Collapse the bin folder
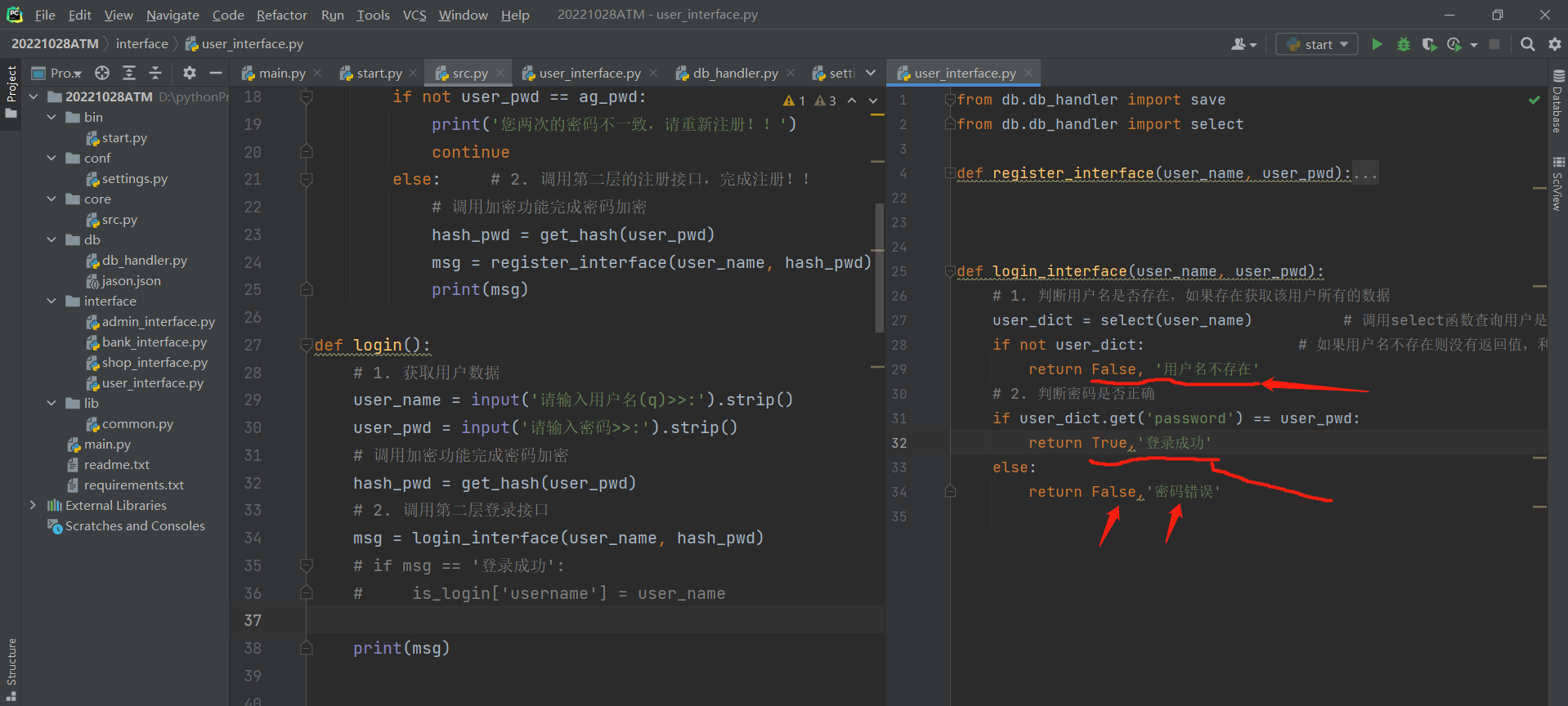 click(52, 117)
